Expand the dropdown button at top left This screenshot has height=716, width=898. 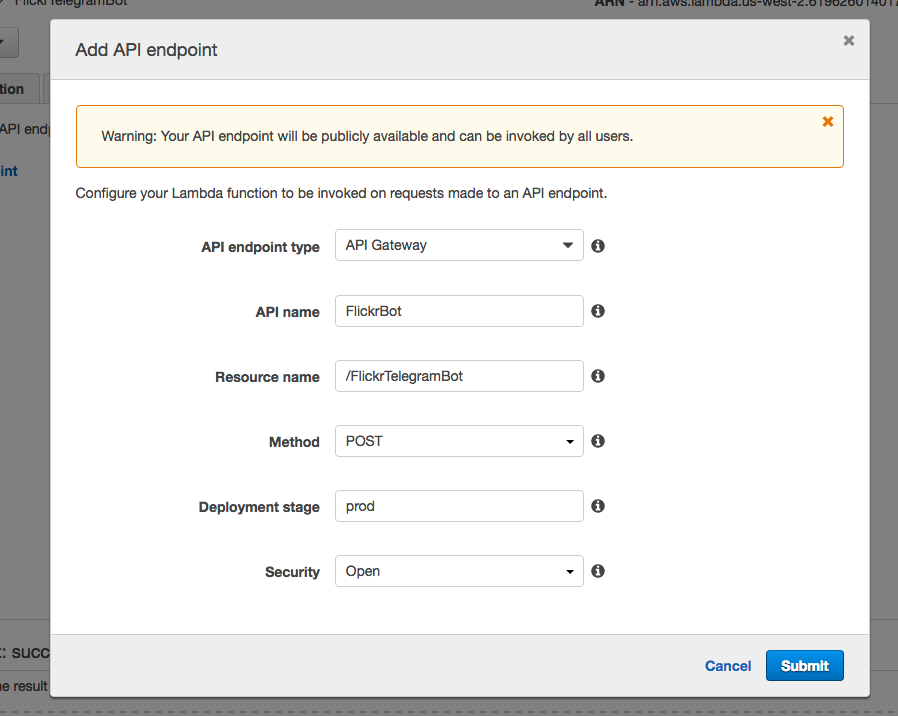click(x=6, y=43)
